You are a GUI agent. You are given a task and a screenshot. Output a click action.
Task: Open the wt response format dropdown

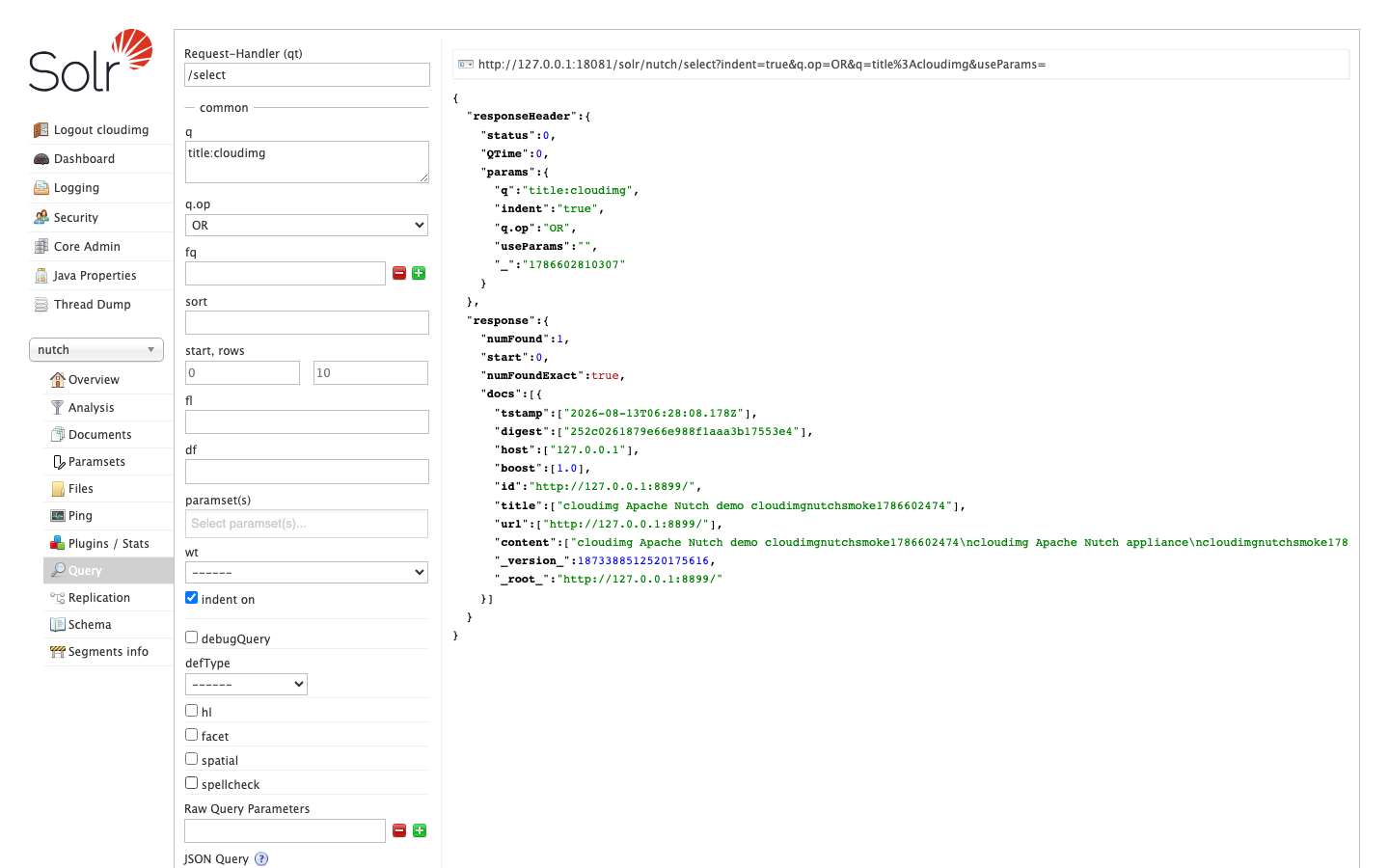[307, 572]
